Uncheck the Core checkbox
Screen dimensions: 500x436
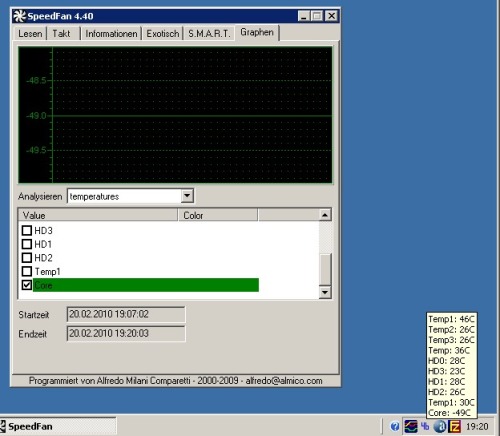[x=27, y=285]
